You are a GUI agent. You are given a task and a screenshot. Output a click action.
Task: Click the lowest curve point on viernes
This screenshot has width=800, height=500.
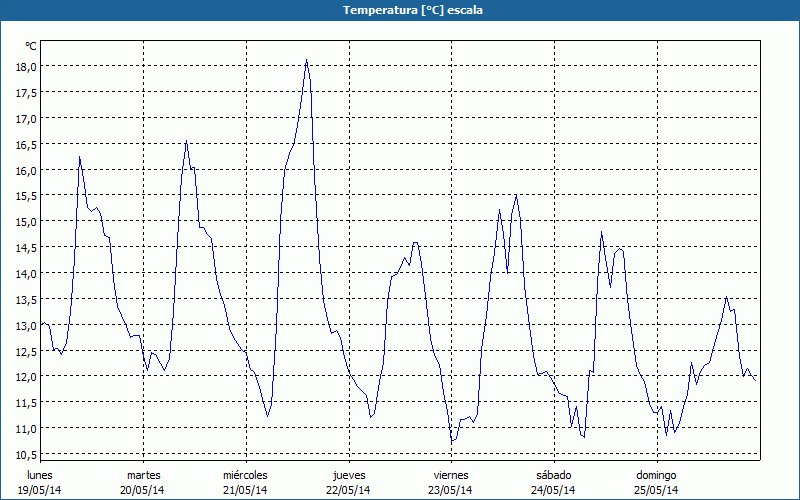(452, 441)
